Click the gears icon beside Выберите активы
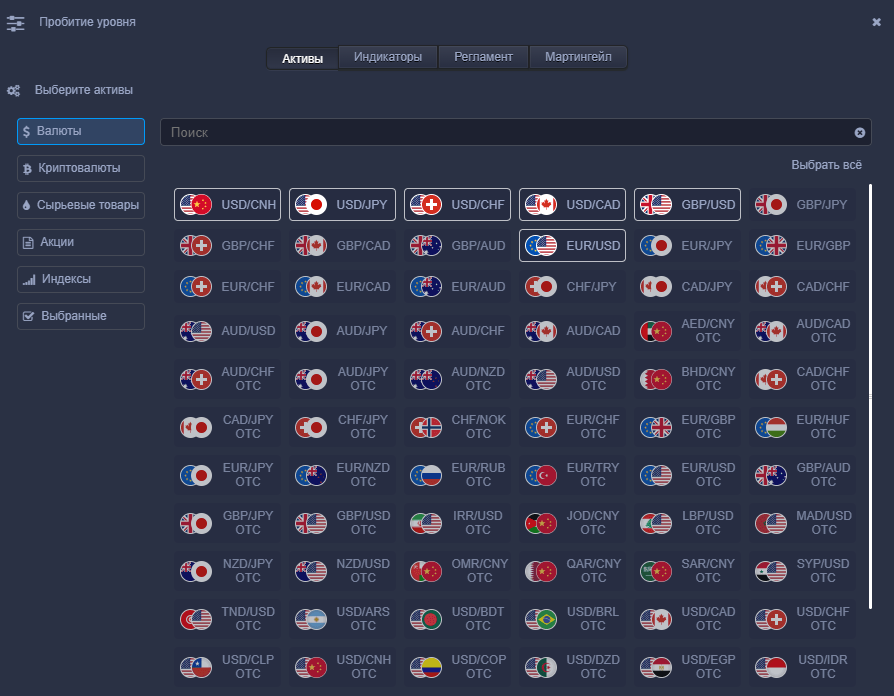This screenshot has height=696, width=894. pos(13,91)
